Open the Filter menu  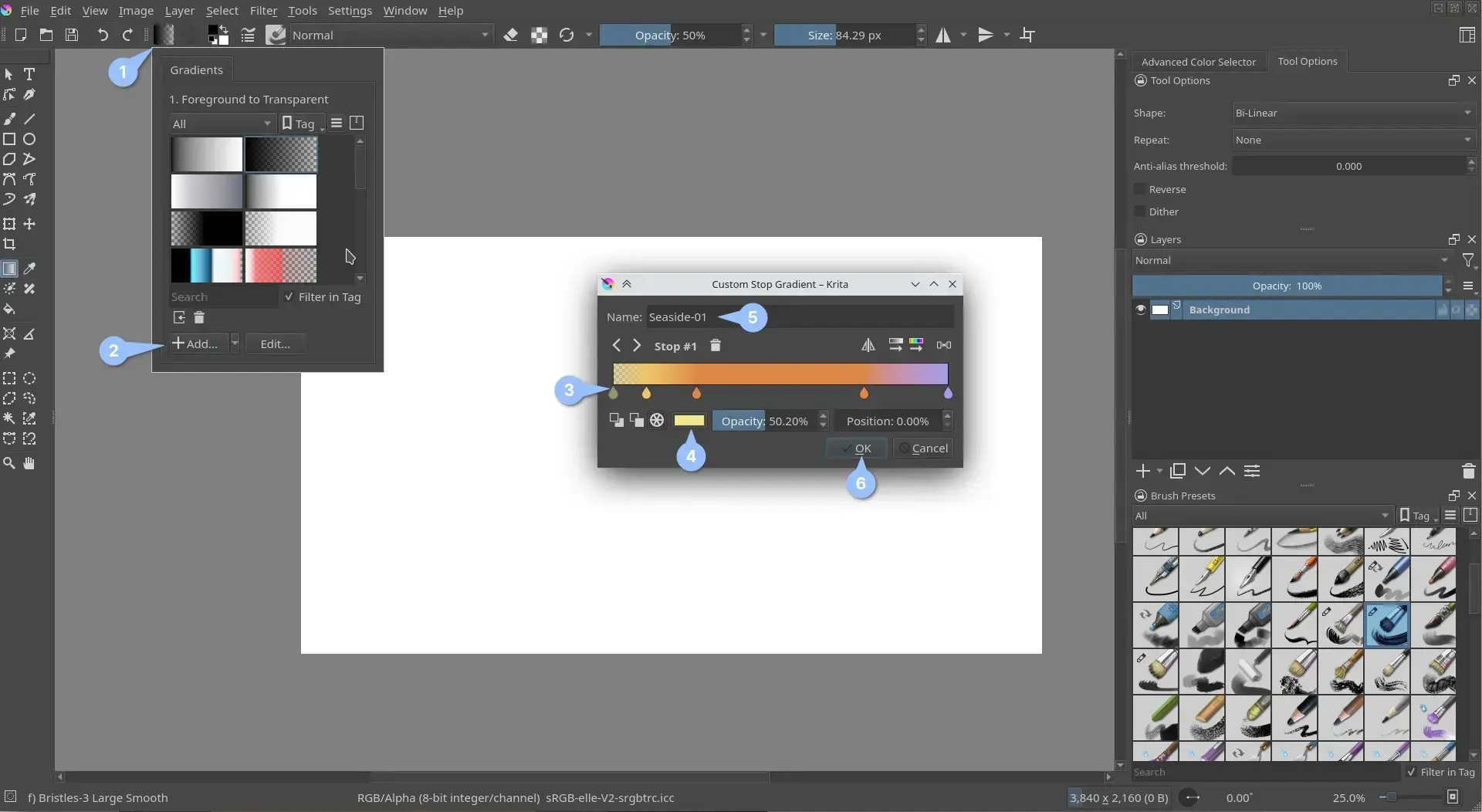click(x=264, y=10)
